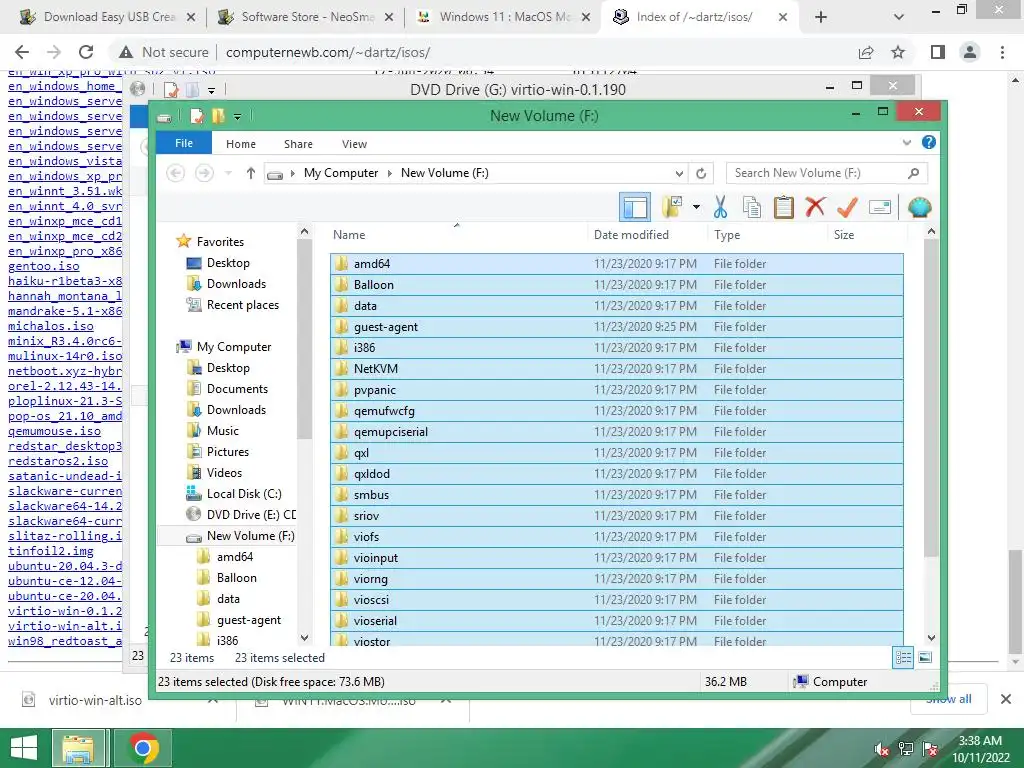Open File Explorer from taskbar
Screen dimensions: 1024x768
(78, 748)
